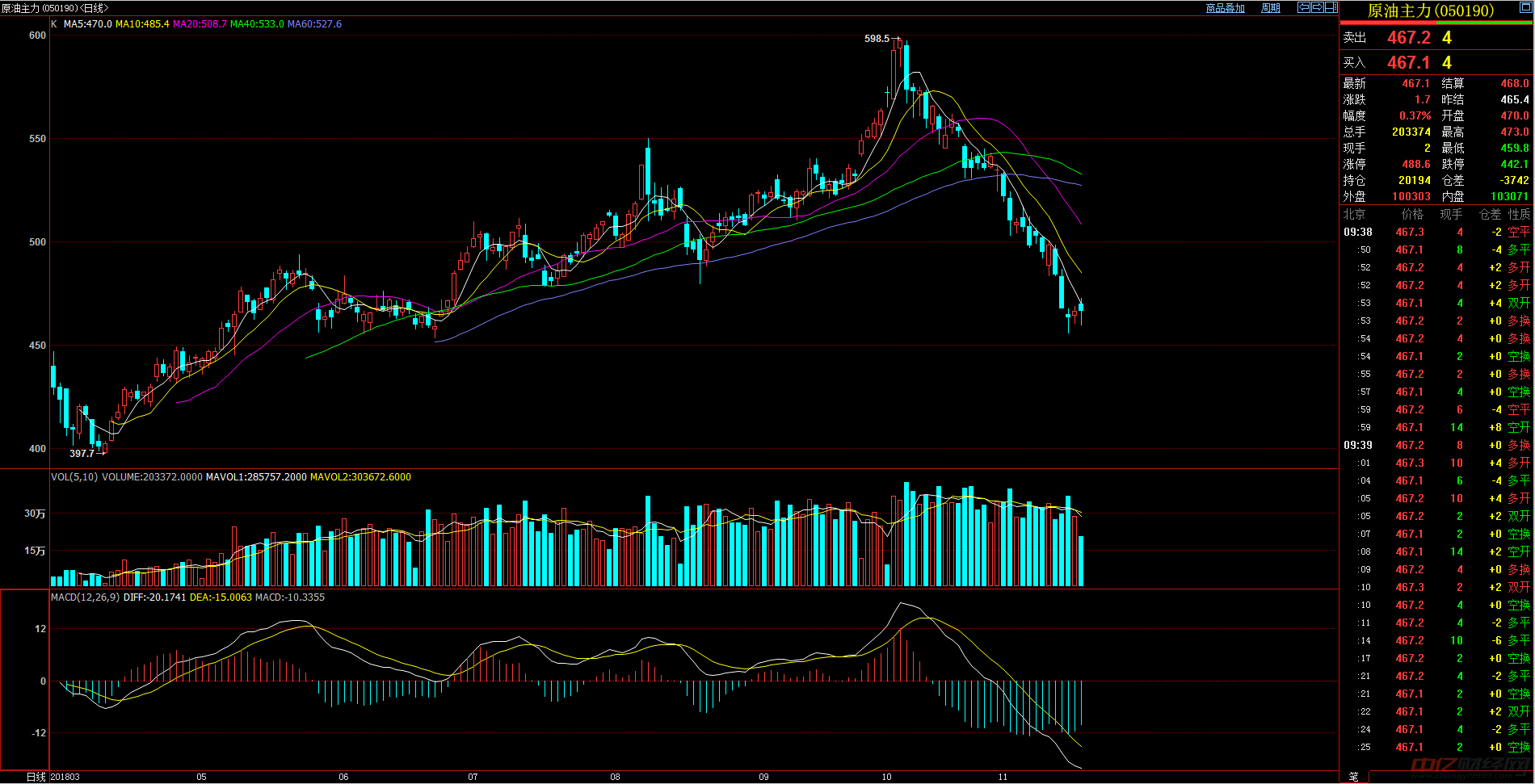
Task: Click the right arrow navigation icon
Action: coord(1317,7)
